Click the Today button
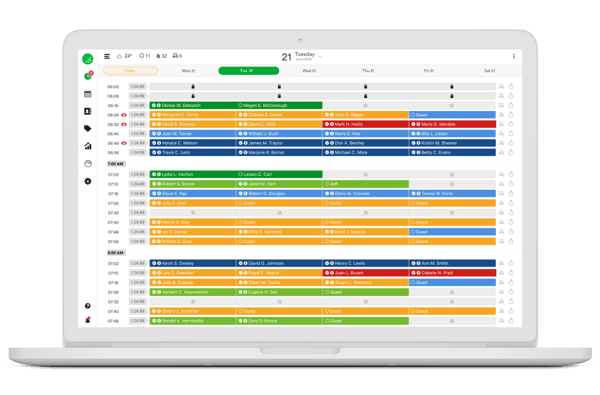 pos(130,71)
